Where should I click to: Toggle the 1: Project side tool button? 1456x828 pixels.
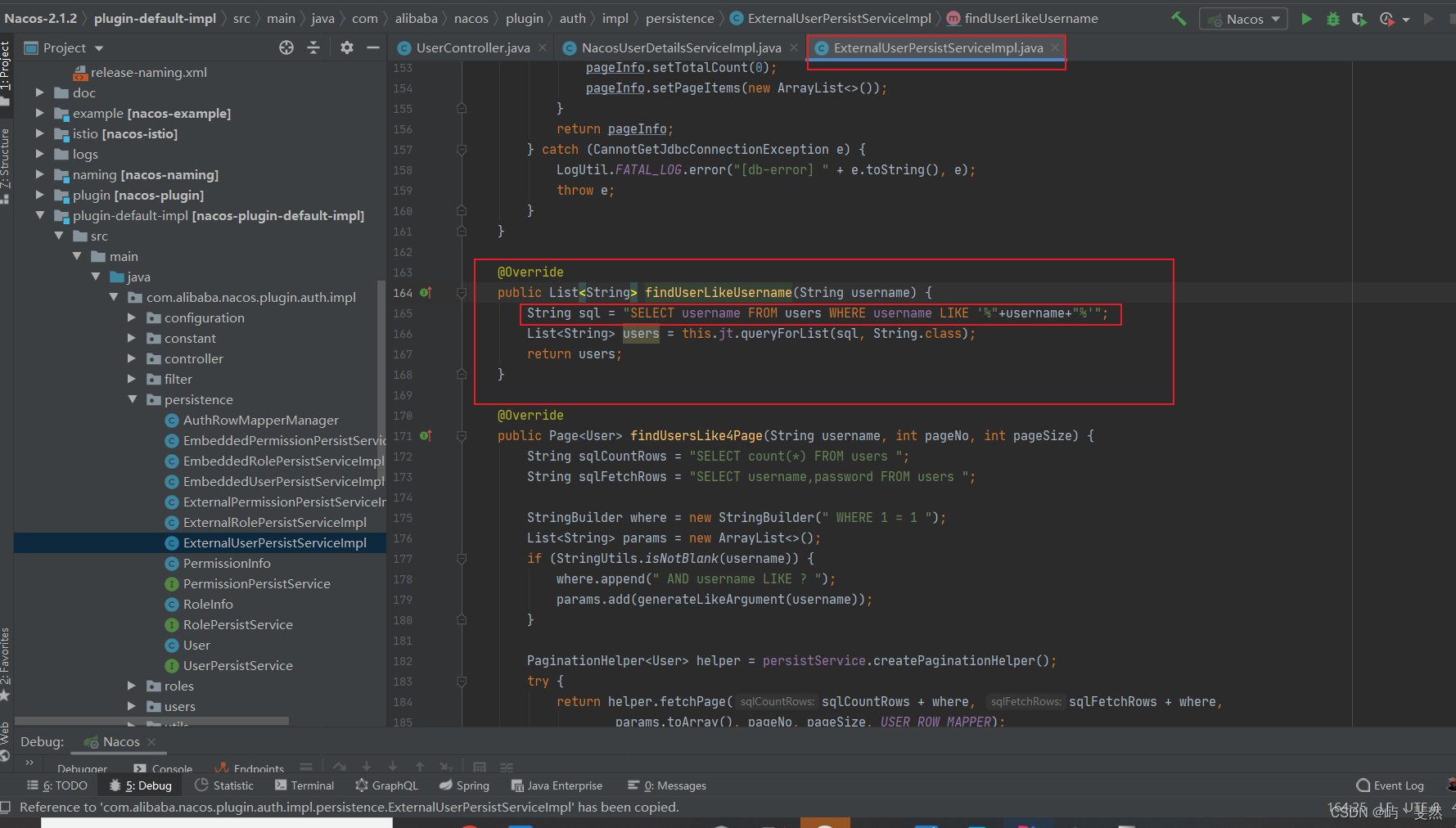tap(6, 72)
